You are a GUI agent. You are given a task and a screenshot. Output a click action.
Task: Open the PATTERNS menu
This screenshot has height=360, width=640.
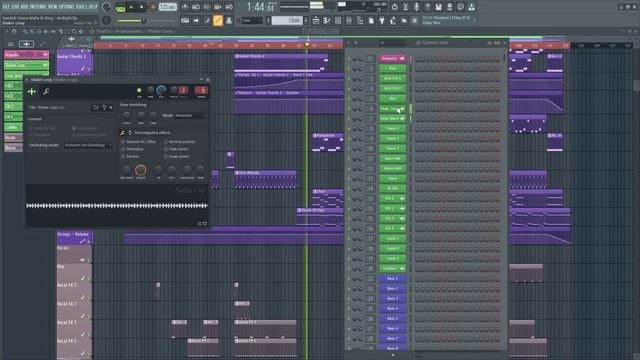pyautogui.click(x=38, y=7)
